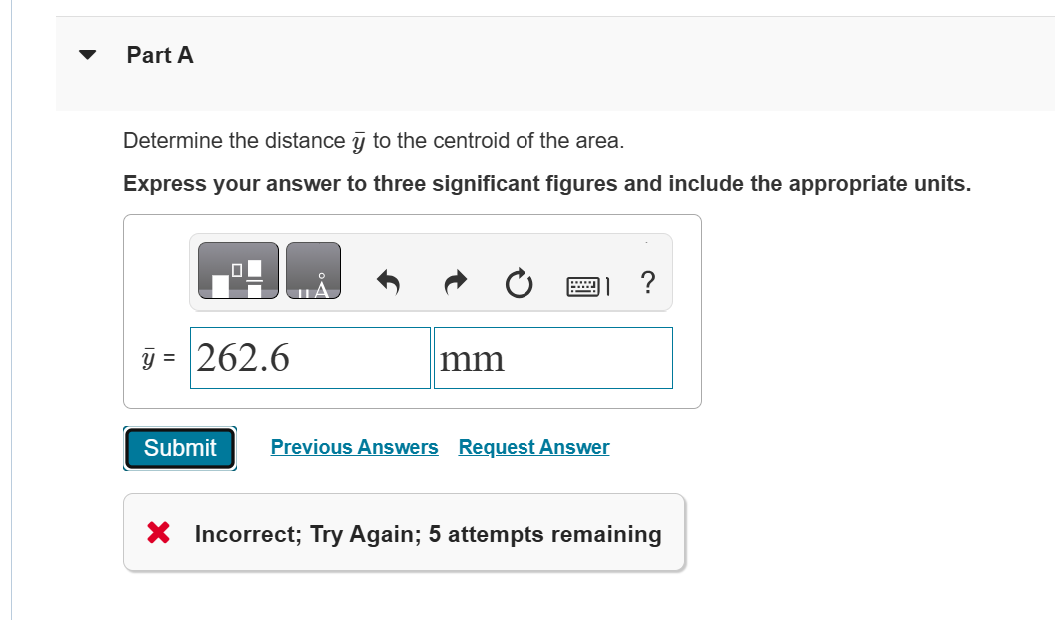Select the Part A title text
The height and width of the screenshot is (620, 1055).
point(160,55)
